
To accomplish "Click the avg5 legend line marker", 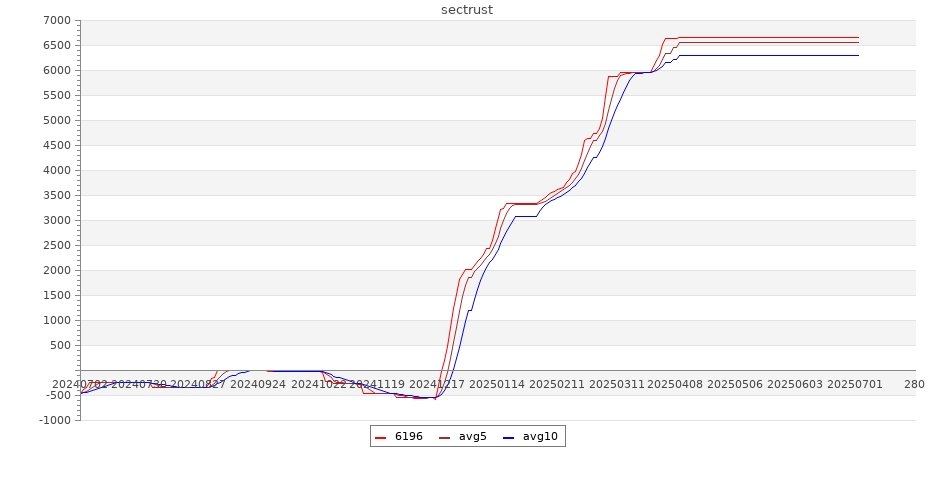I will click(445, 437).
